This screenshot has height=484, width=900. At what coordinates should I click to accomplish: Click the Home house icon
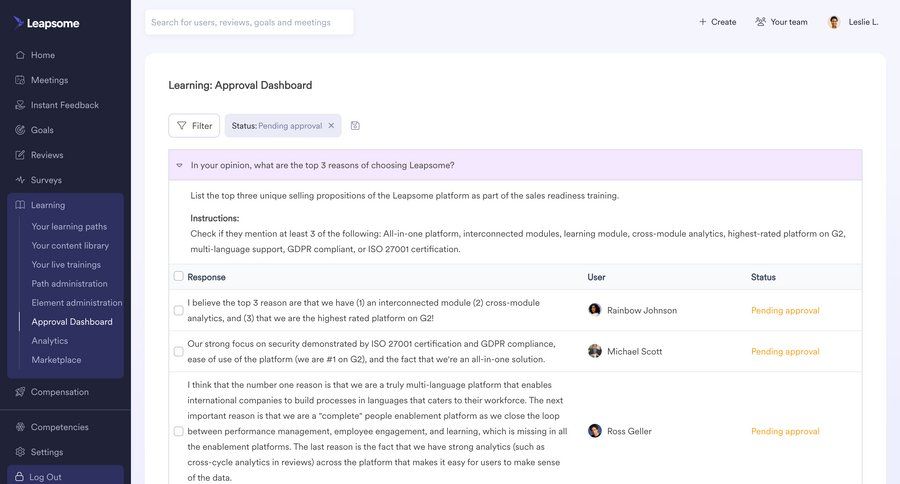(20, 55)
